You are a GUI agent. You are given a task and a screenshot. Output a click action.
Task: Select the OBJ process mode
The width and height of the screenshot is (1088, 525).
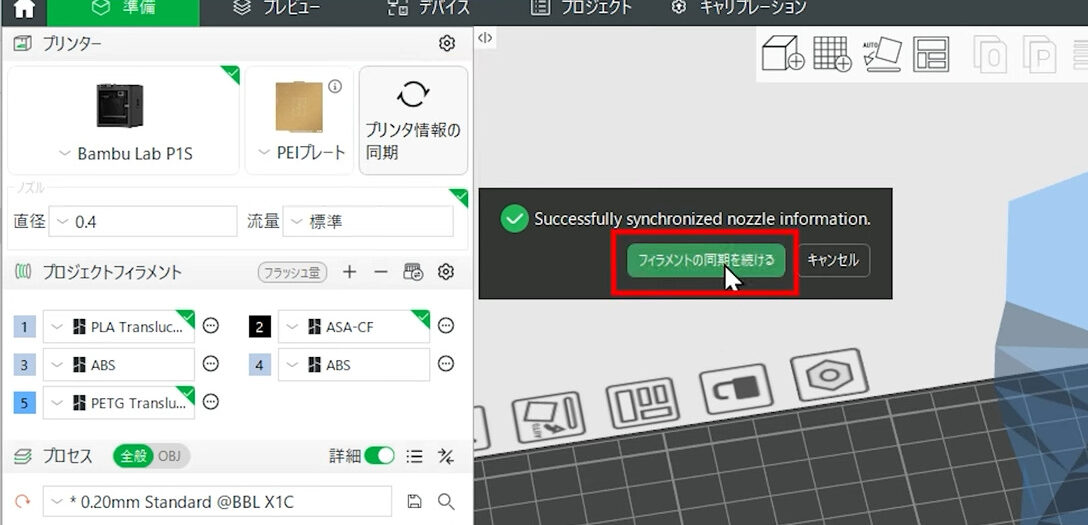(x=170, y=456)
